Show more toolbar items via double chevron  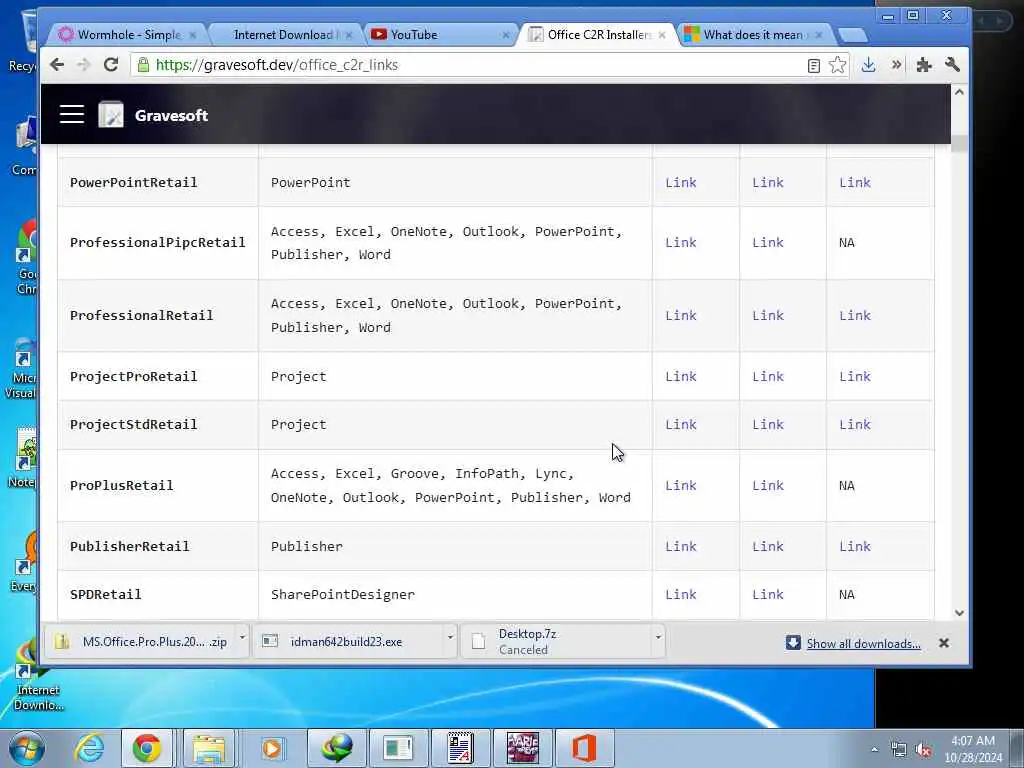pyautogui.click(x=897, y=65)
